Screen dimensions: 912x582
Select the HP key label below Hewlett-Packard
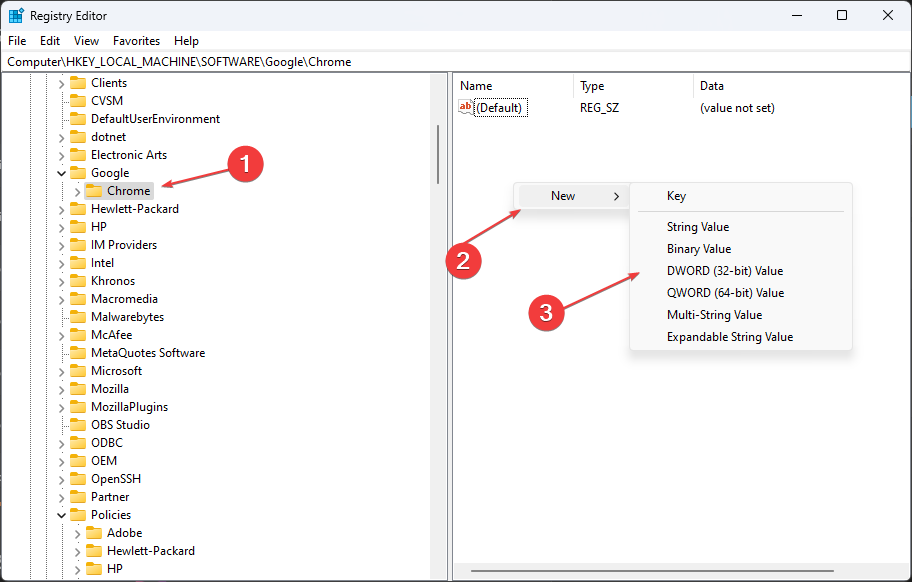click(x=98, y=227)
